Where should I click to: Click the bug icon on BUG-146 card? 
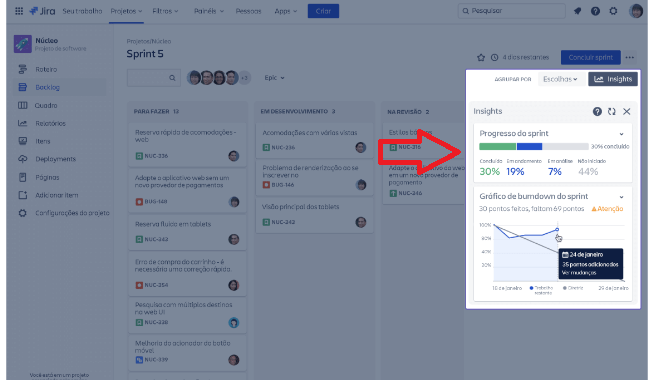[266, 185]
